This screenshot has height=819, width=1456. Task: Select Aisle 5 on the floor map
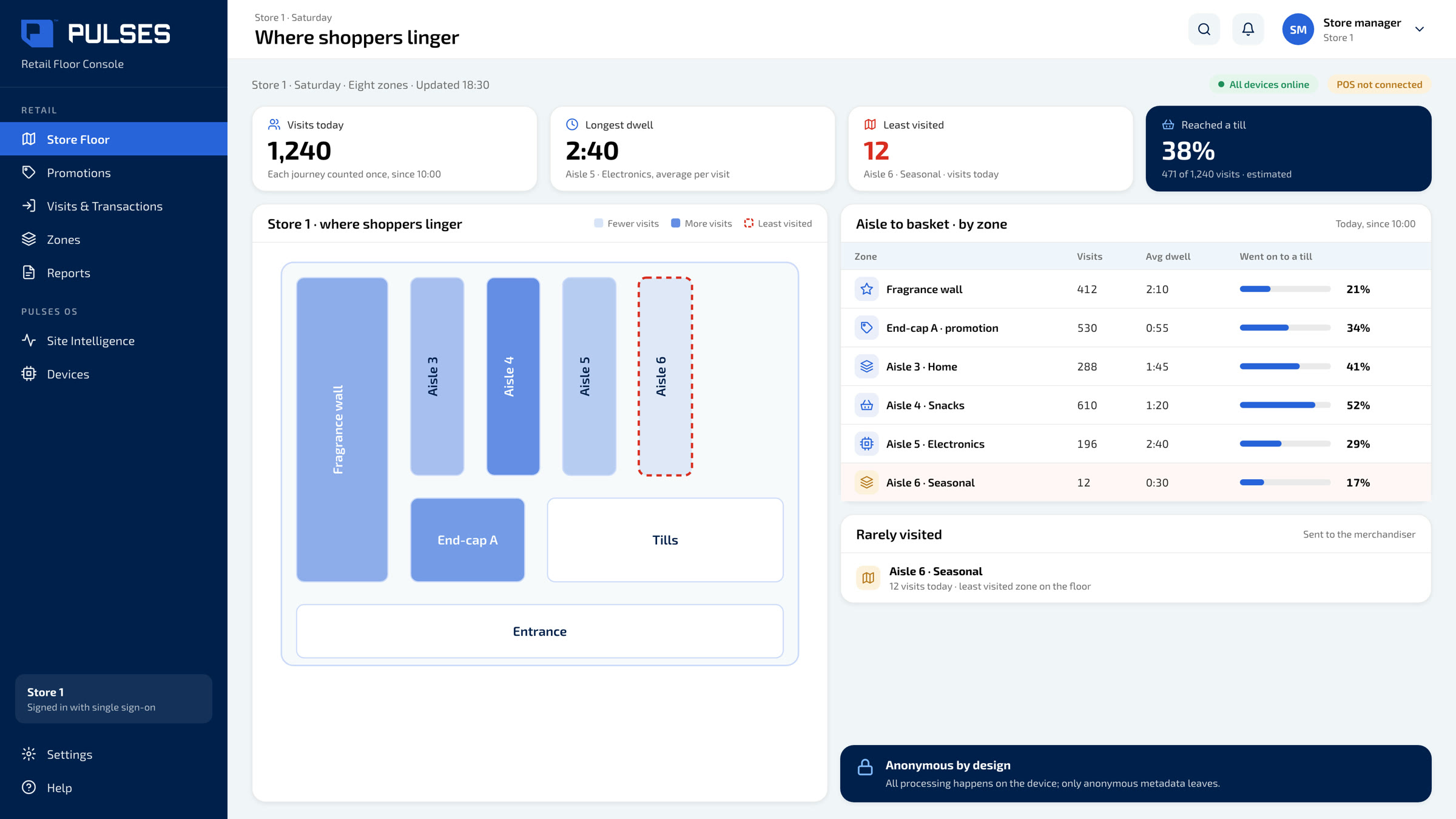pyautogui.click(x=589, y=376)
